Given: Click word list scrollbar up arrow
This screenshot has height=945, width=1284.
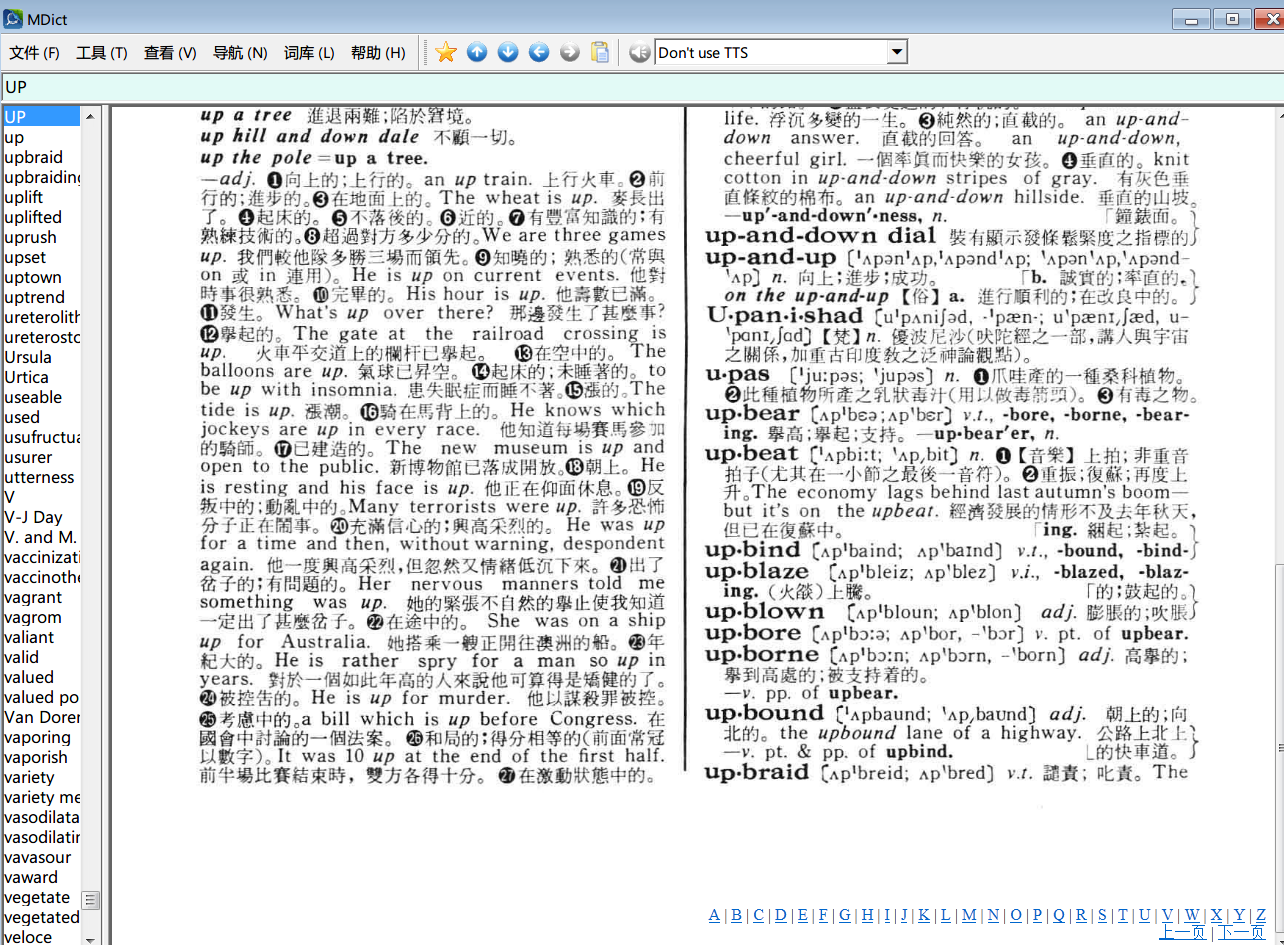Looking at the screenshot, I should (90, 116).
